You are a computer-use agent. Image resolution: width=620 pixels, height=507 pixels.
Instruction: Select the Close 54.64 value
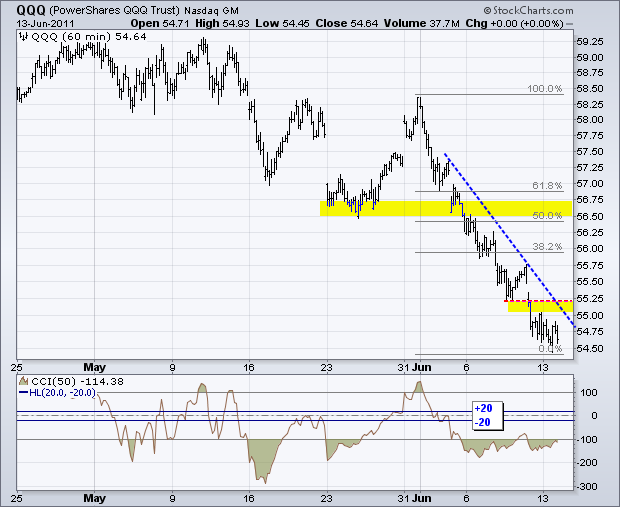(x=347, y=23)
